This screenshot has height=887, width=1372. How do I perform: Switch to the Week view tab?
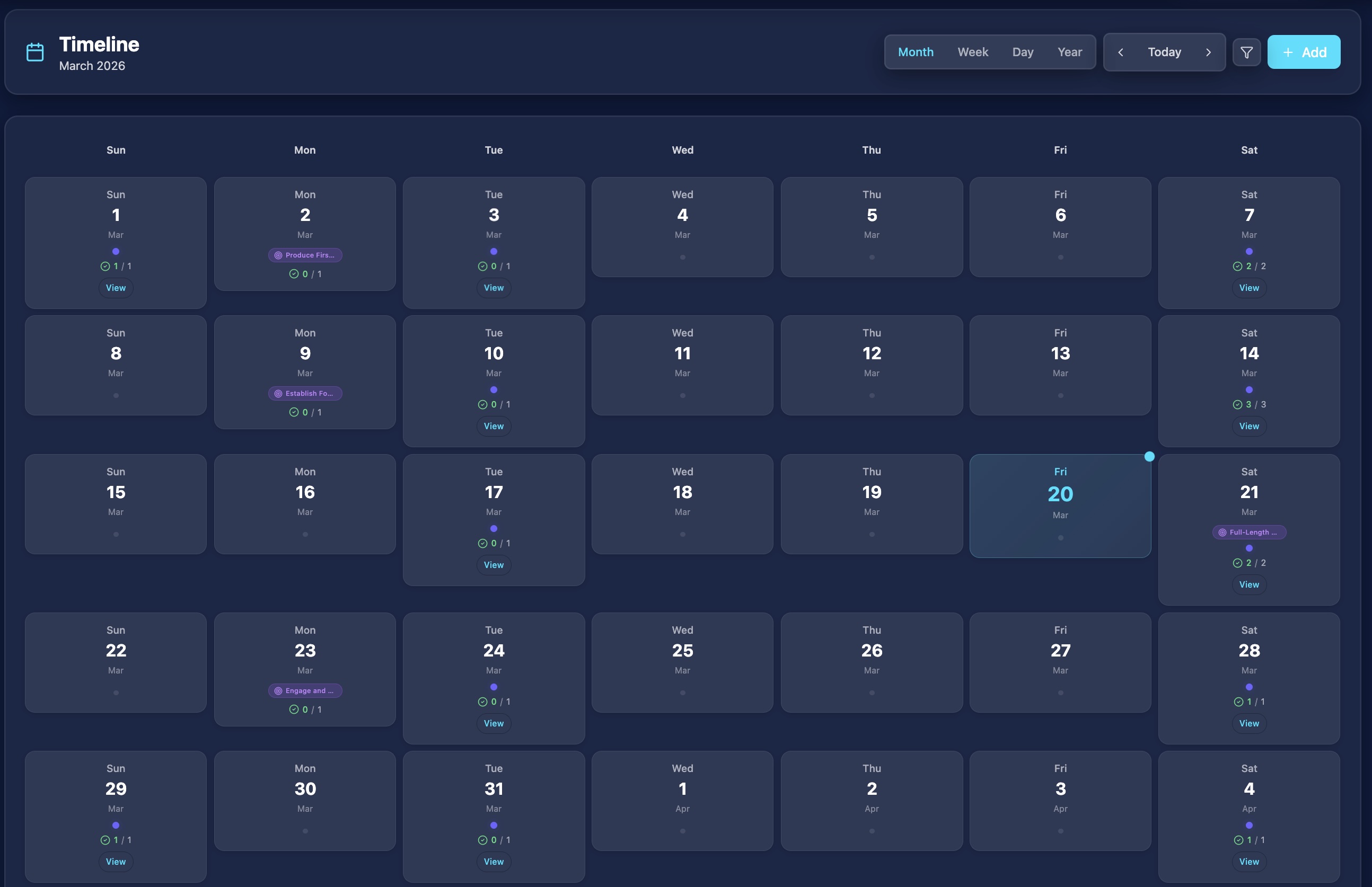coord(973,52)
